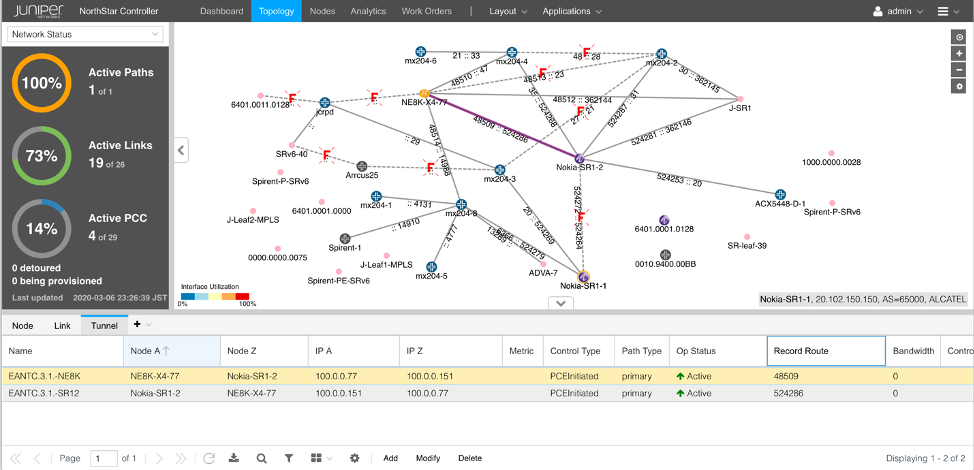Expand the Layout menu
Viewport: 974px width, 470px height.
pos(508,12)
